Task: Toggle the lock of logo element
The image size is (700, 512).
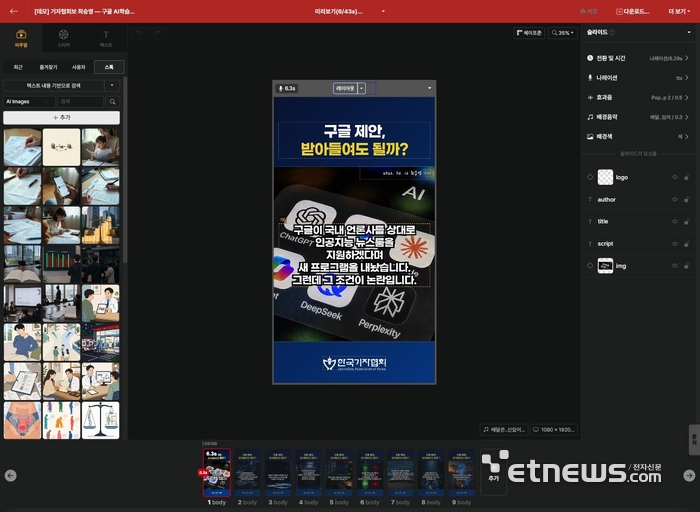Action: coord(687,177)
